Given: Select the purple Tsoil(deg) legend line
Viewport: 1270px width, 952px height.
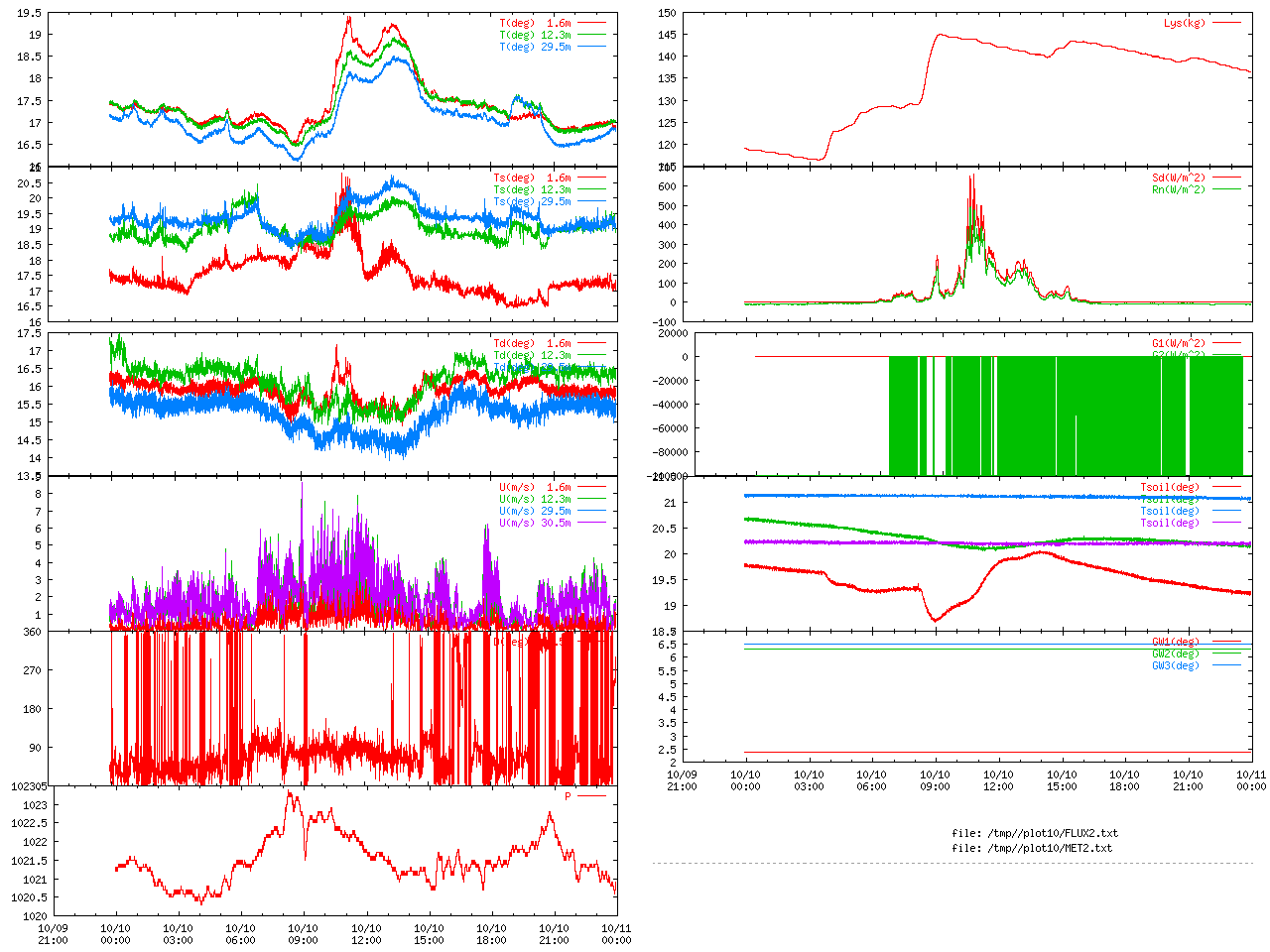Looking at the screenshot, I should coord(1226,523).
